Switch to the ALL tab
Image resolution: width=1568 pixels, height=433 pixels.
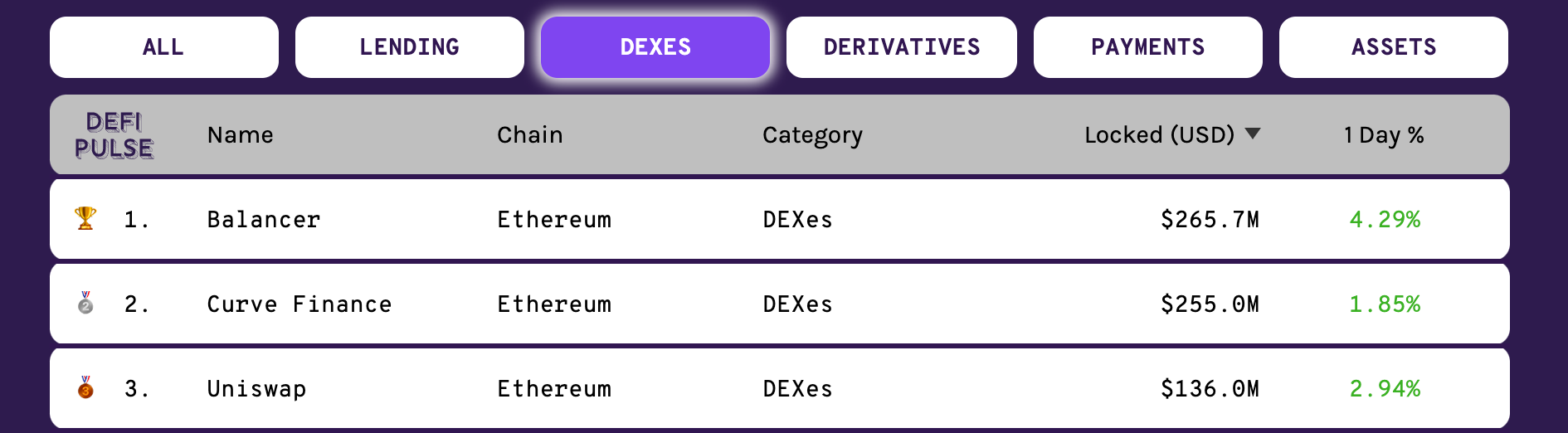[x=164, y=47]
